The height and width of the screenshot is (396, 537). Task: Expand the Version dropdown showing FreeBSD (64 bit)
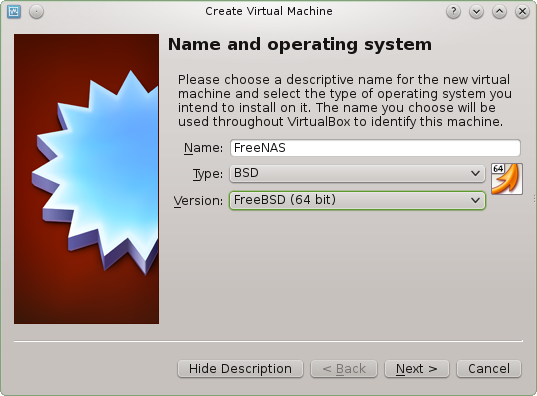(357, 200)
